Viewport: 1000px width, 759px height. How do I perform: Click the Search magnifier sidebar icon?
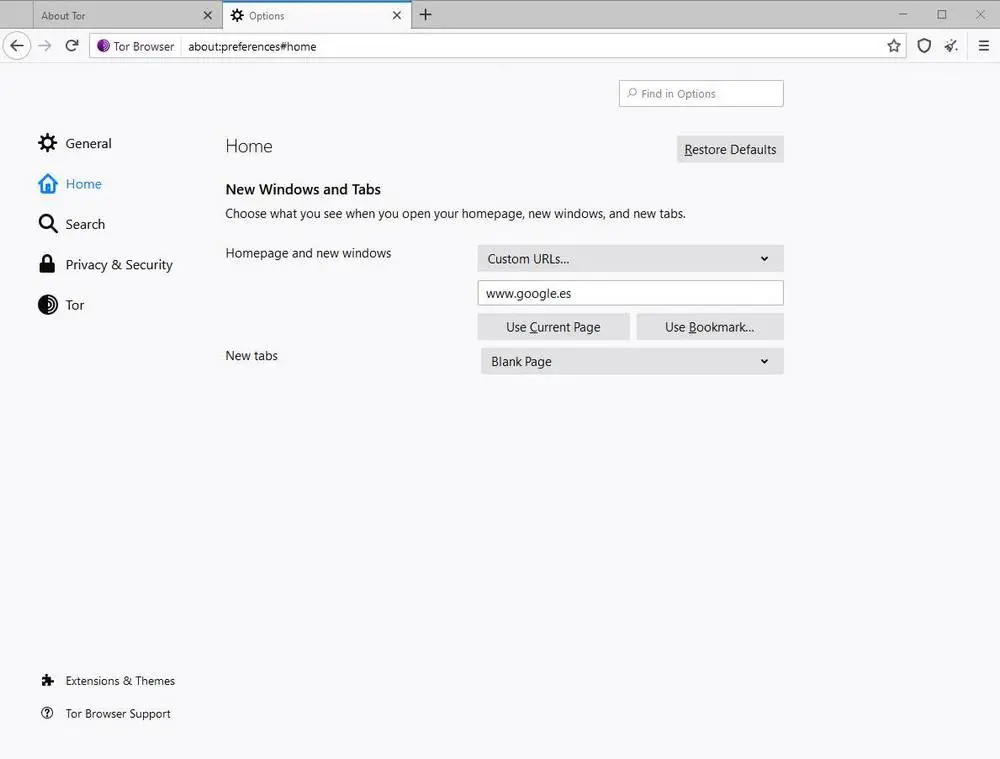point(48,224)
